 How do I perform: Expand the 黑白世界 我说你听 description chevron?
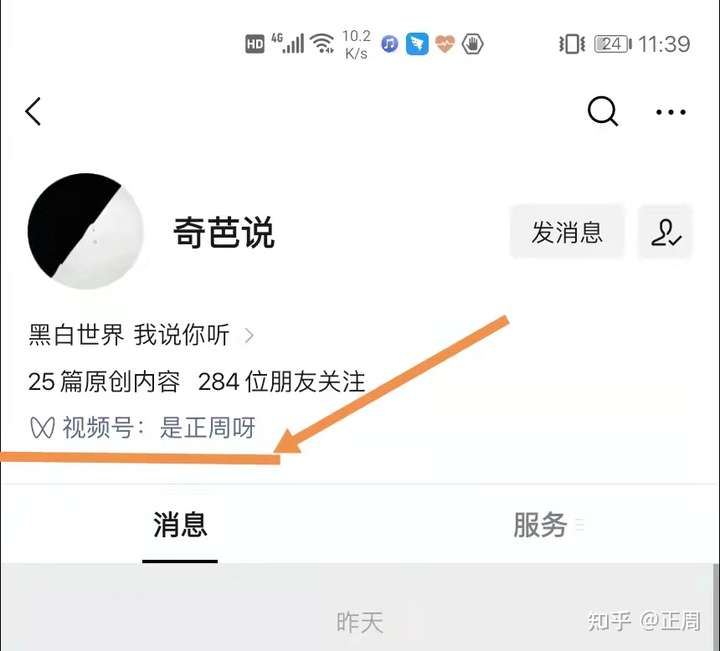pyautogui.click(x=249, y=336)
